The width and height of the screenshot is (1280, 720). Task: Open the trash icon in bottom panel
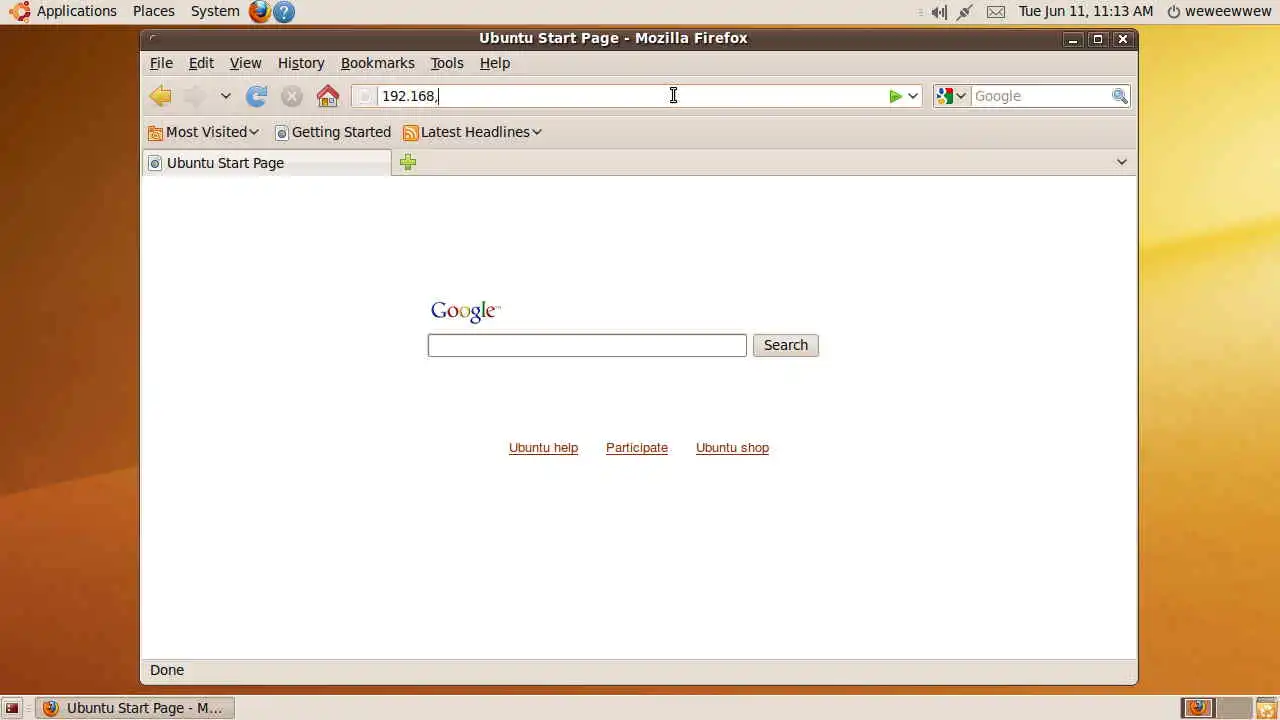[1266, 708]
